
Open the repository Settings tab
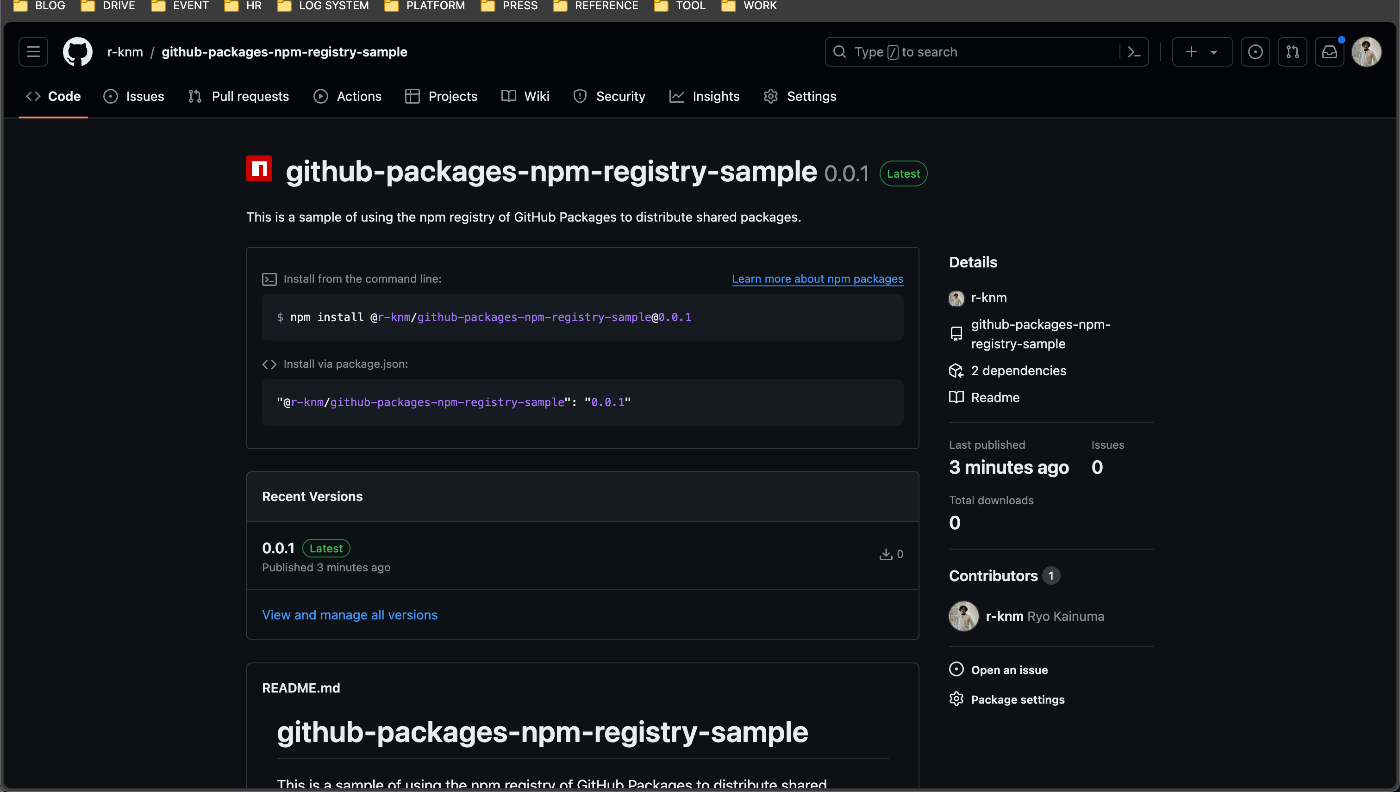800,96
